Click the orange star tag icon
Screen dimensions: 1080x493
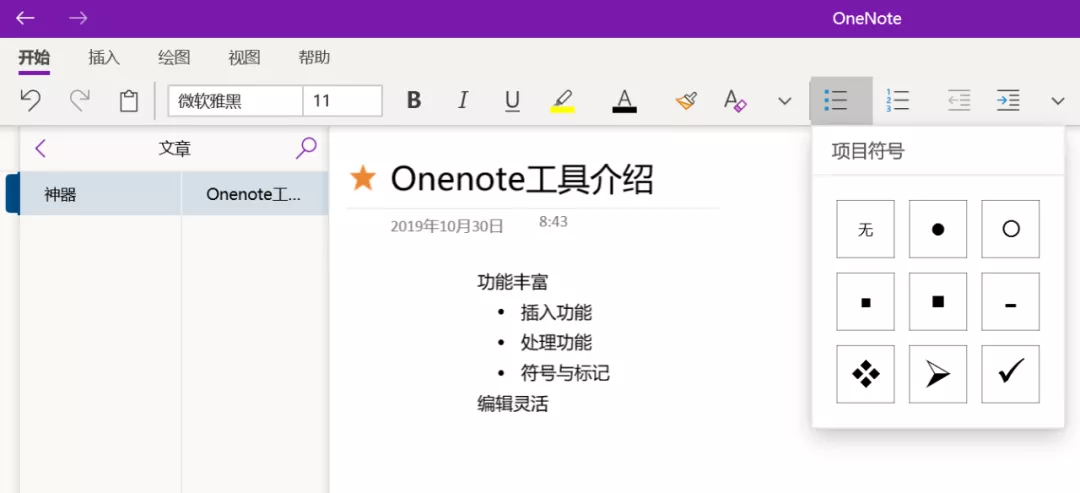point(363,178)
